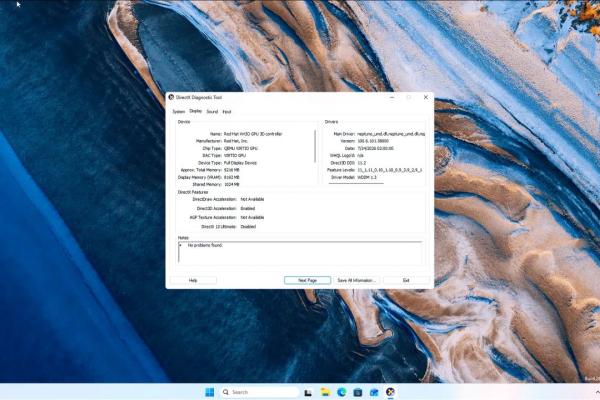Click the 'n/a' WHQL Logo'd value
Image resolution: width=600 pixels, height=400 pixels.
click(360, 156)
